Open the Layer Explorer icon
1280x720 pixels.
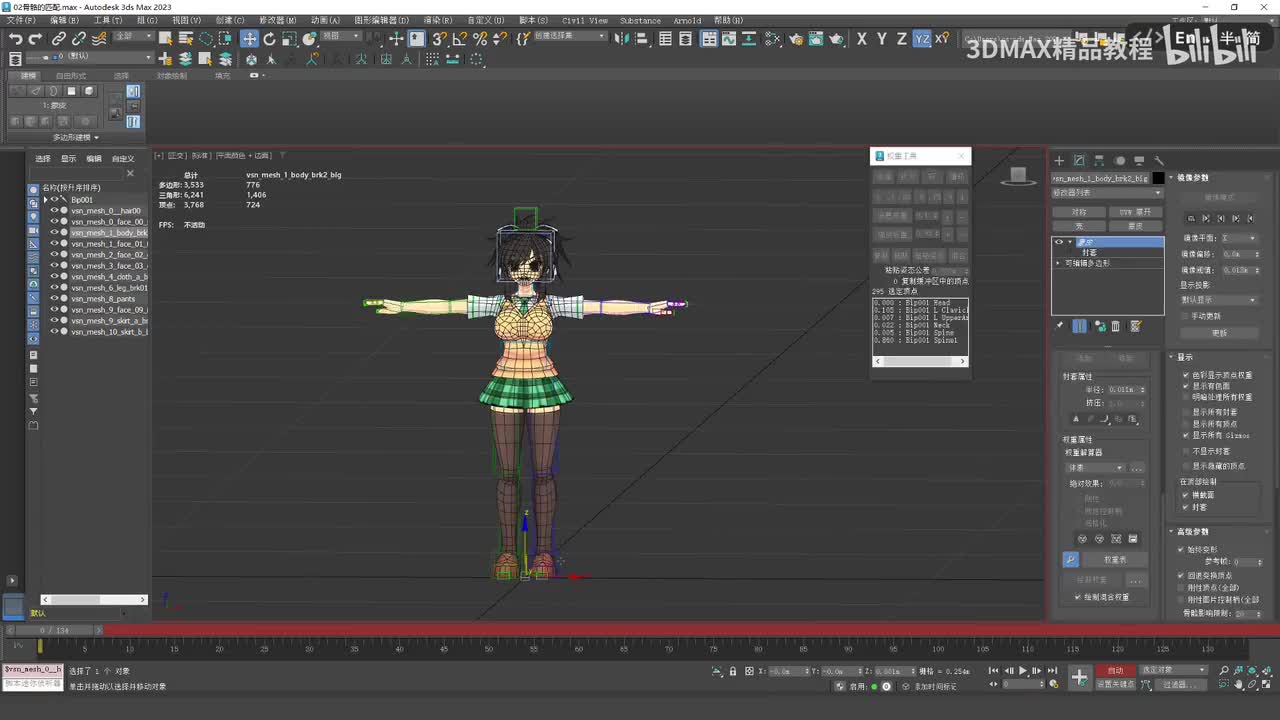685,39
